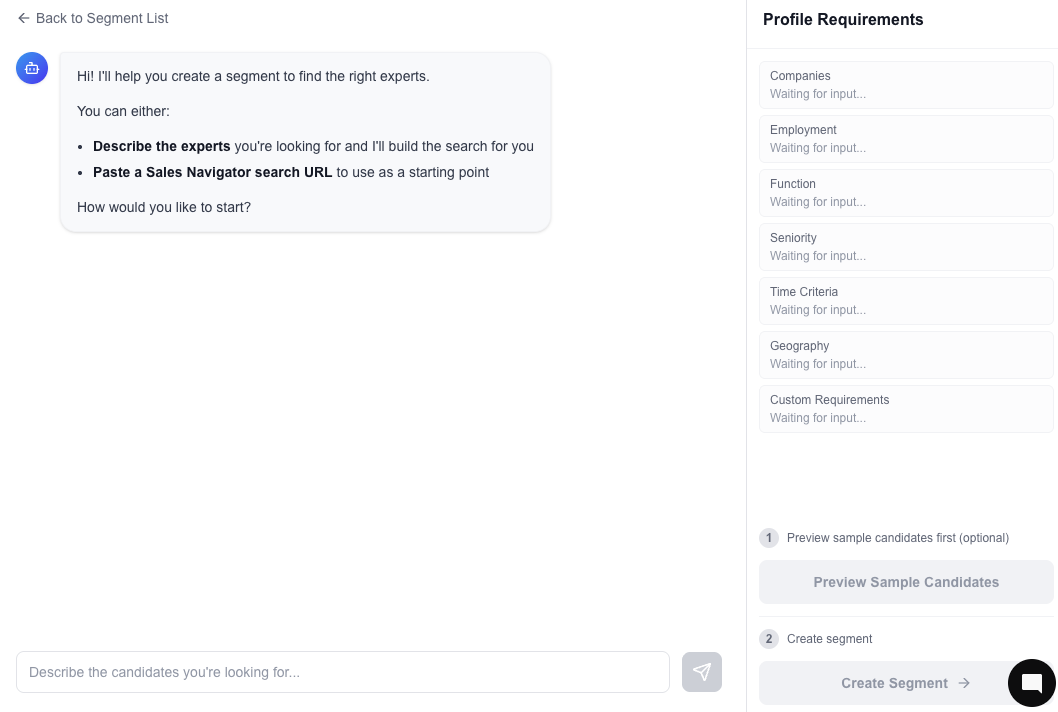Click the step 2 number badge
This screenshot has height=712, width=1058.
[x=769, y=638]
